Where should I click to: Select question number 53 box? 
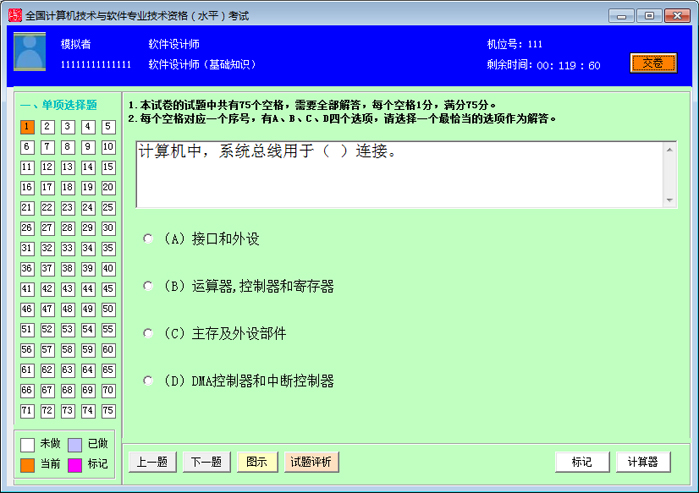click(x=68, y=330)
